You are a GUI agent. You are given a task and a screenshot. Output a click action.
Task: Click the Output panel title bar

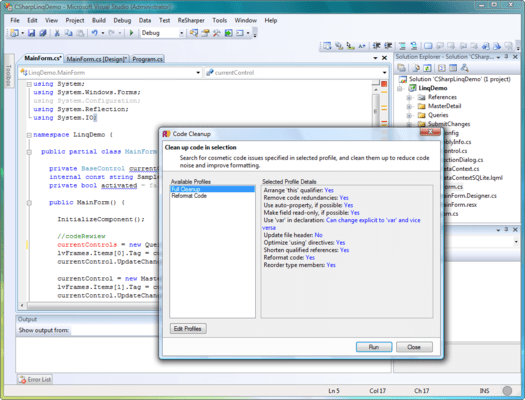pos(87,319)
